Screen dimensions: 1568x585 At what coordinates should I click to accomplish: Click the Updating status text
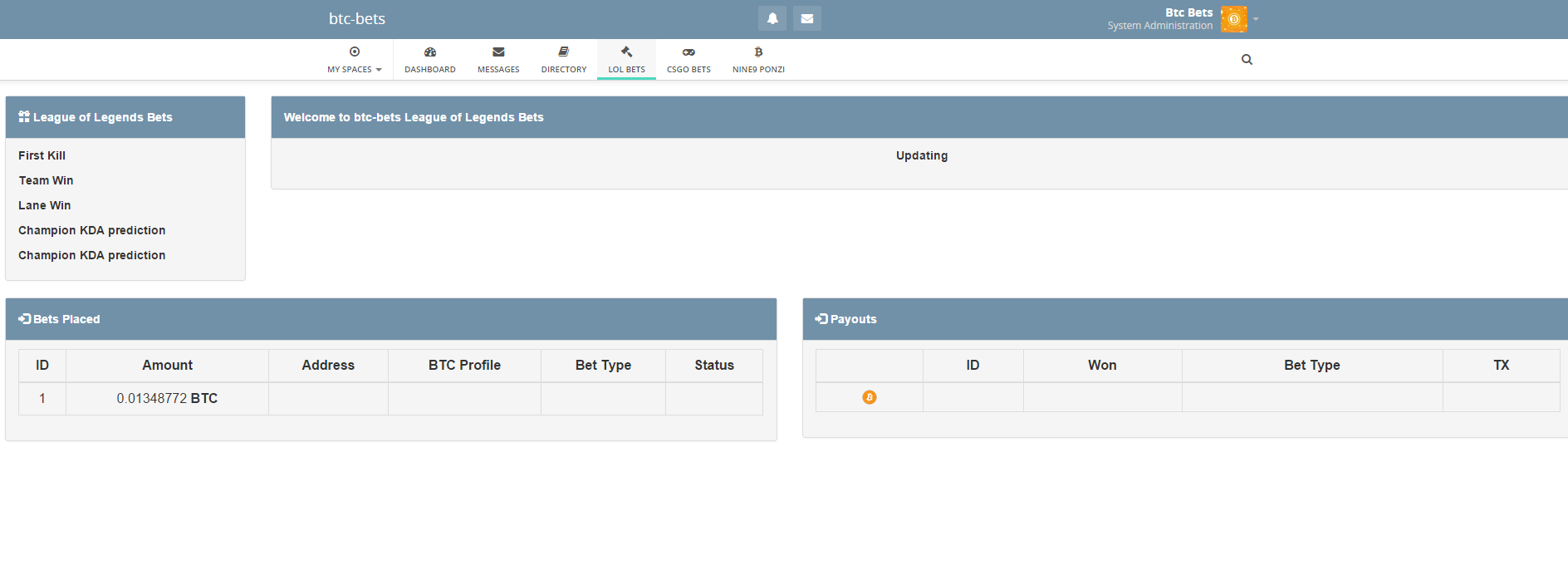[x=922, y=155]
